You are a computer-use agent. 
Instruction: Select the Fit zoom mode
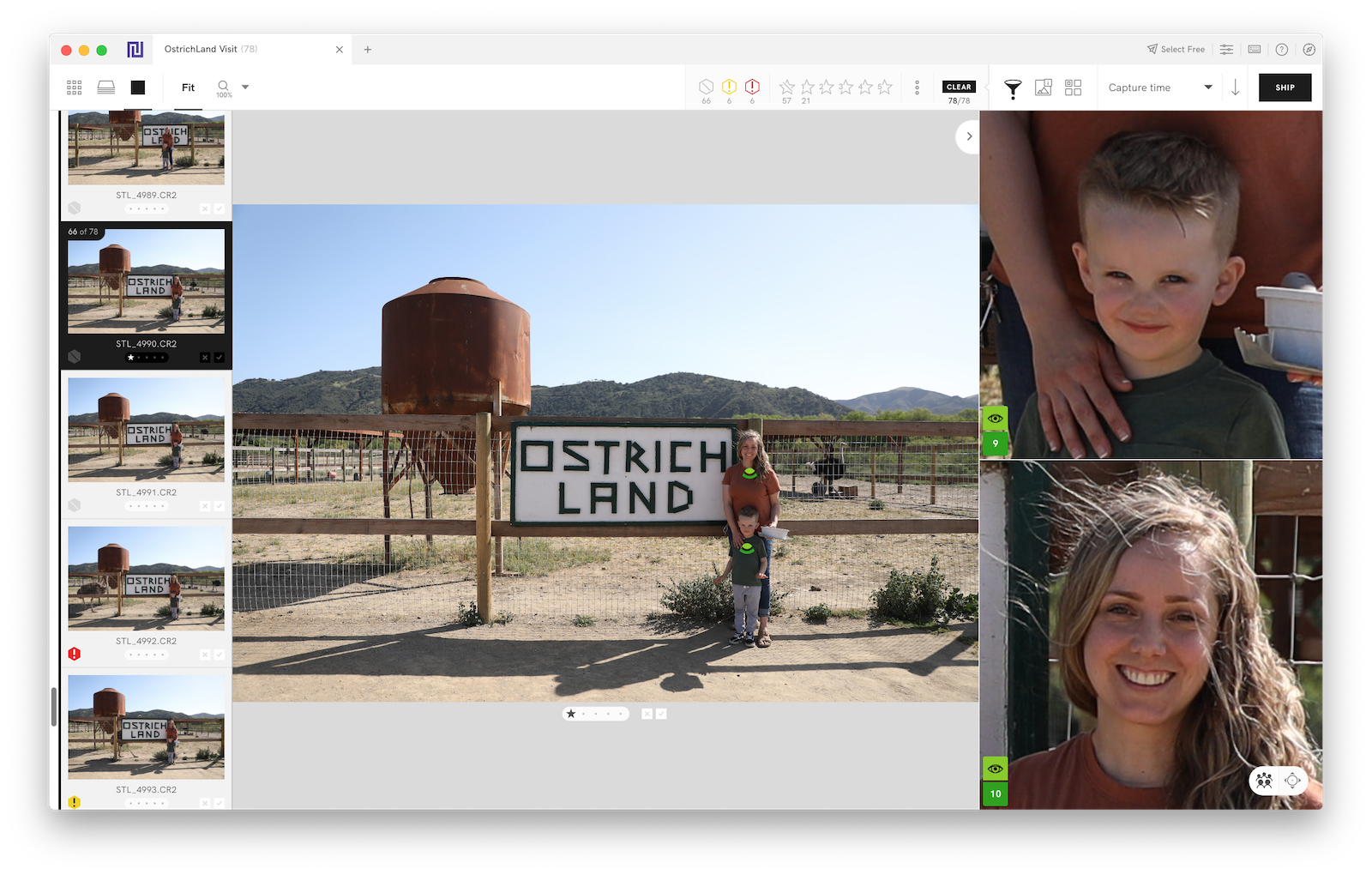(189, 87)
